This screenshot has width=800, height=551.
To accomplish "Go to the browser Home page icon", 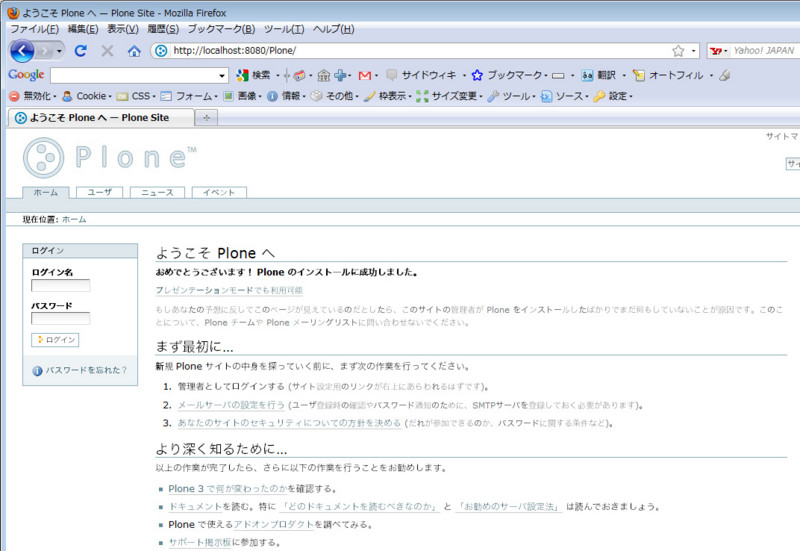I will (x=134, y=51).
